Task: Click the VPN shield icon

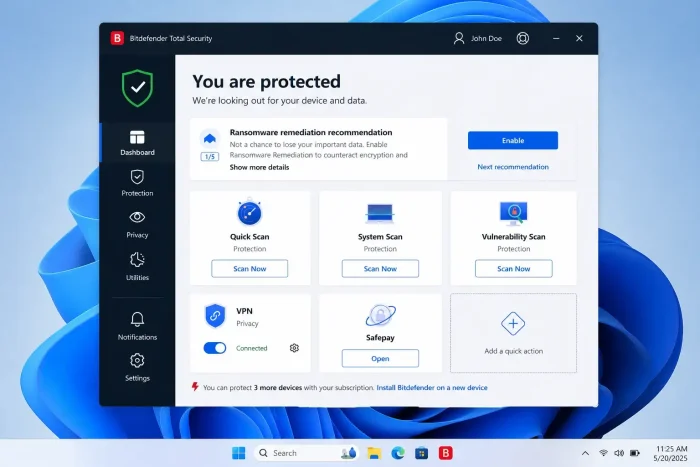Action: [215, 316]
